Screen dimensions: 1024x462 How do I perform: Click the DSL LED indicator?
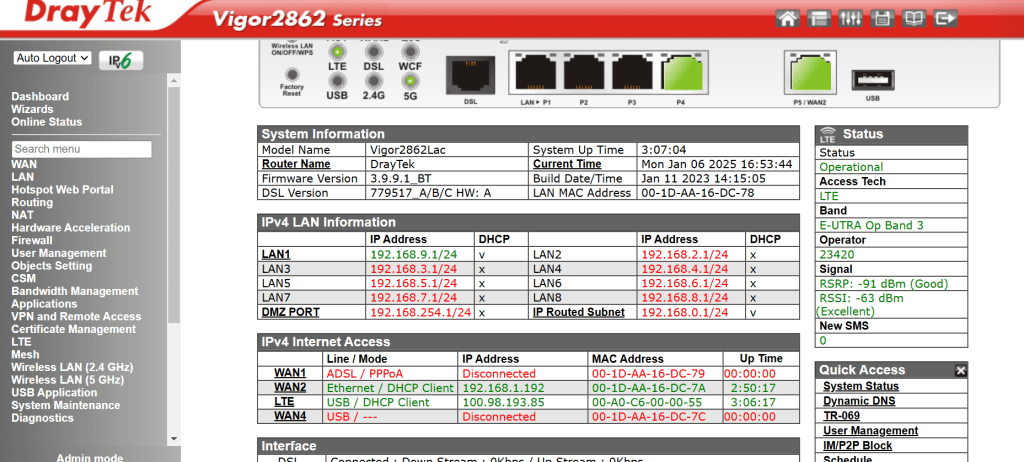(374, 52)
